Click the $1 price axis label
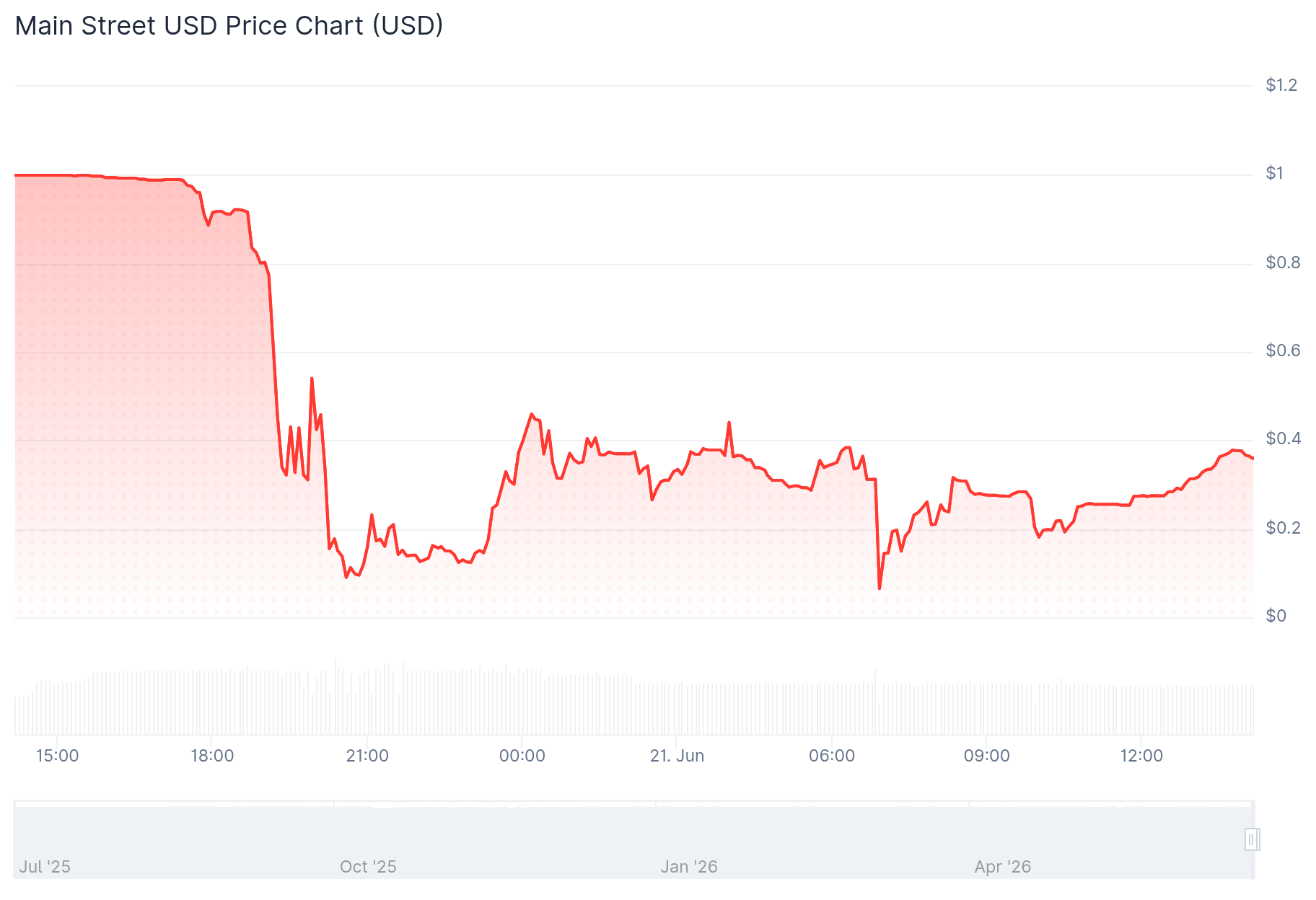 pyautogui.click(x=1275, y=173)
